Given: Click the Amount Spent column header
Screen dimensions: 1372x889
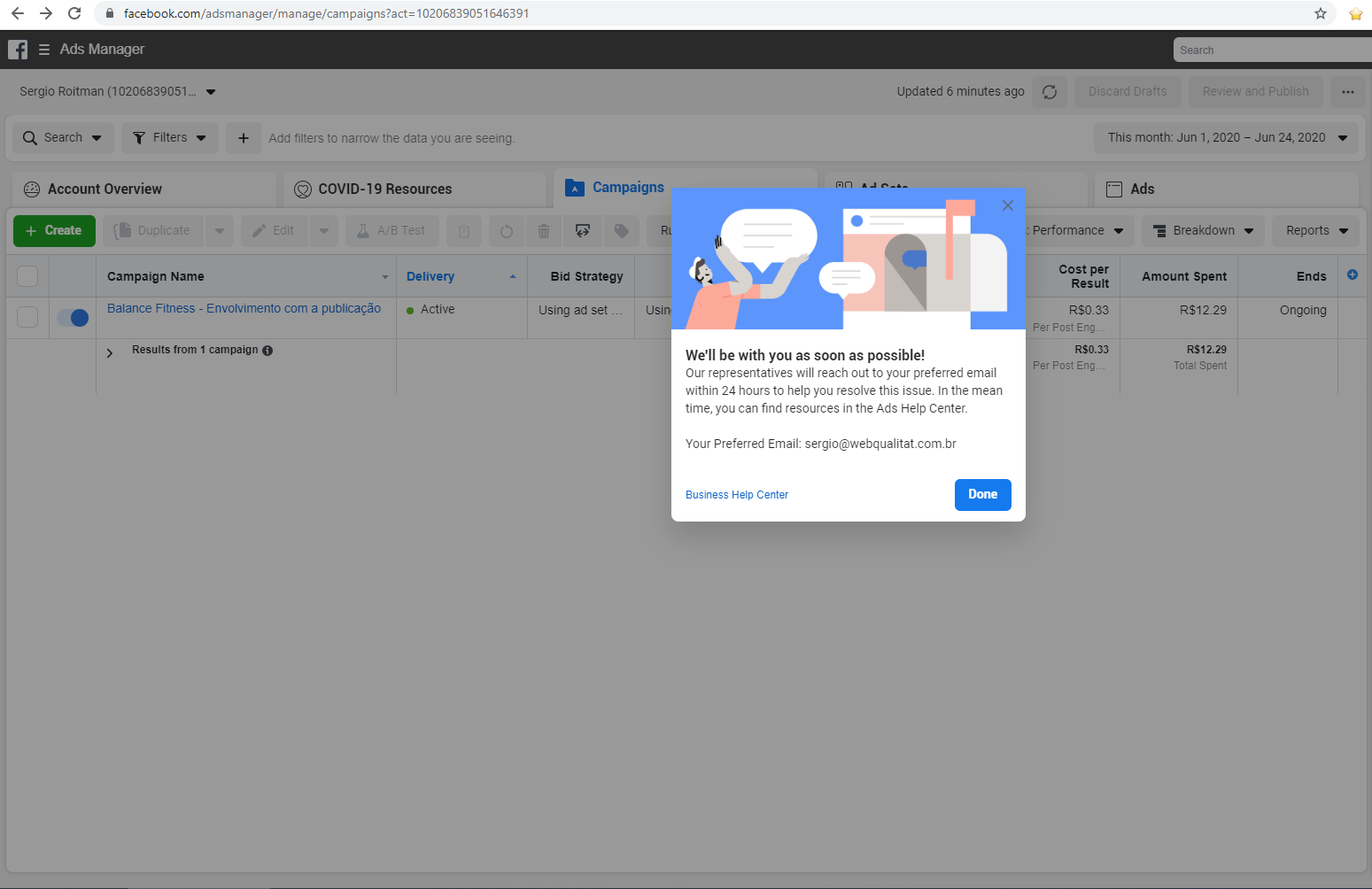Looking at the screenshot, I should click(1179, 277).
